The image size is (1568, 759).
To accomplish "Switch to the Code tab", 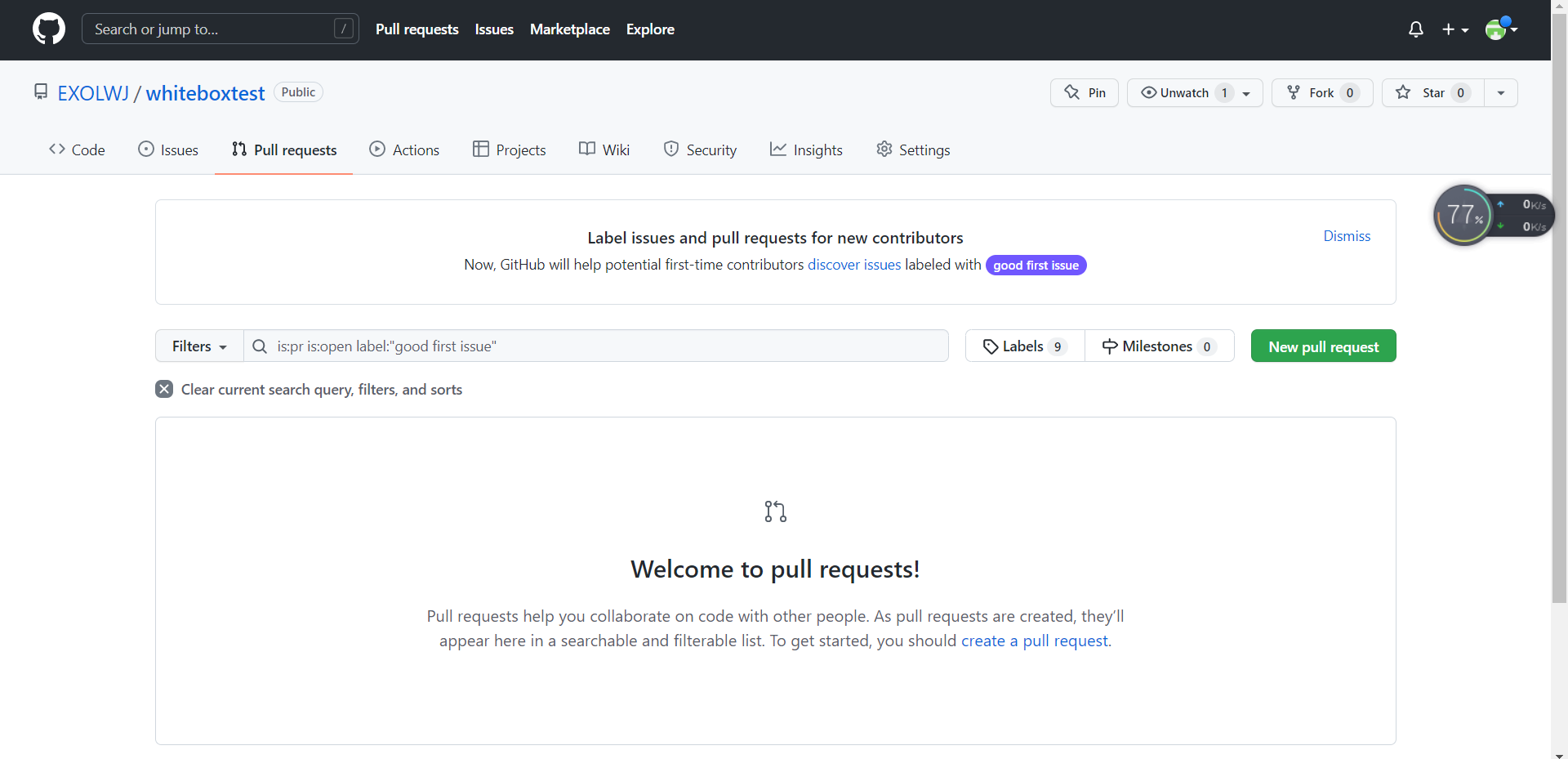I will 77,150.
